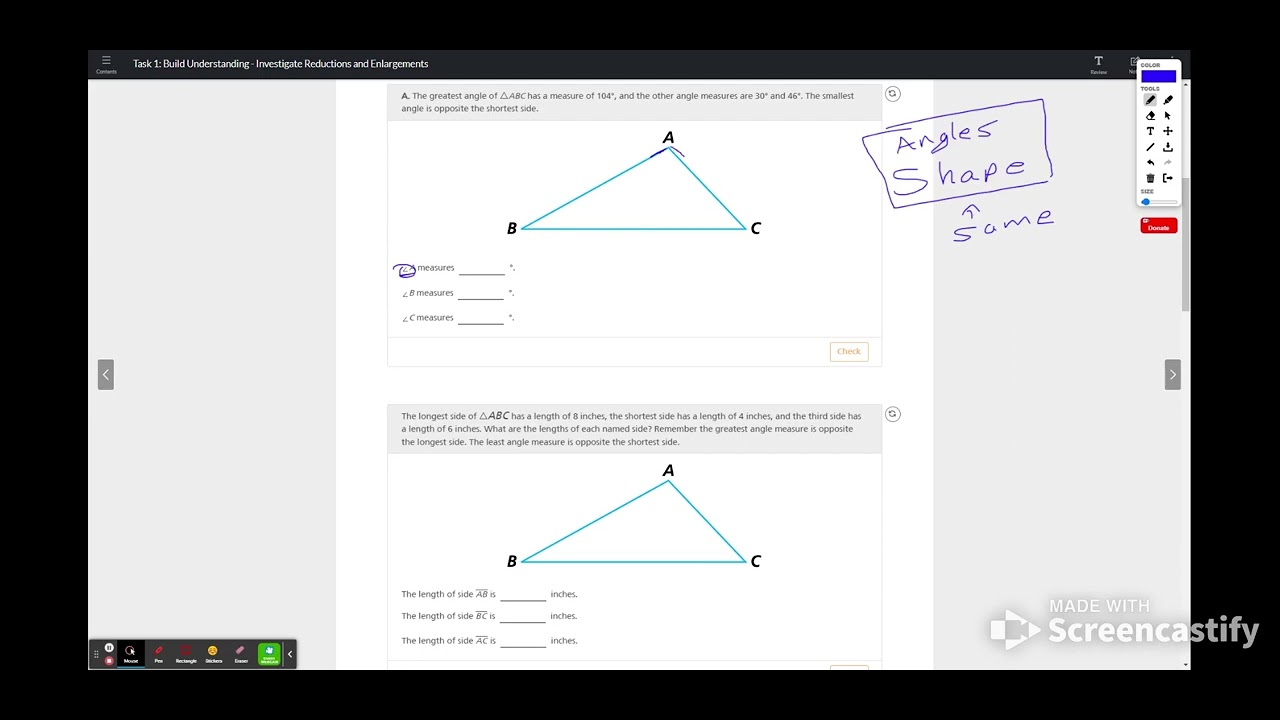Pick the blue color swatch
The image size is (1280, 720).
(x=1158, y=76)
